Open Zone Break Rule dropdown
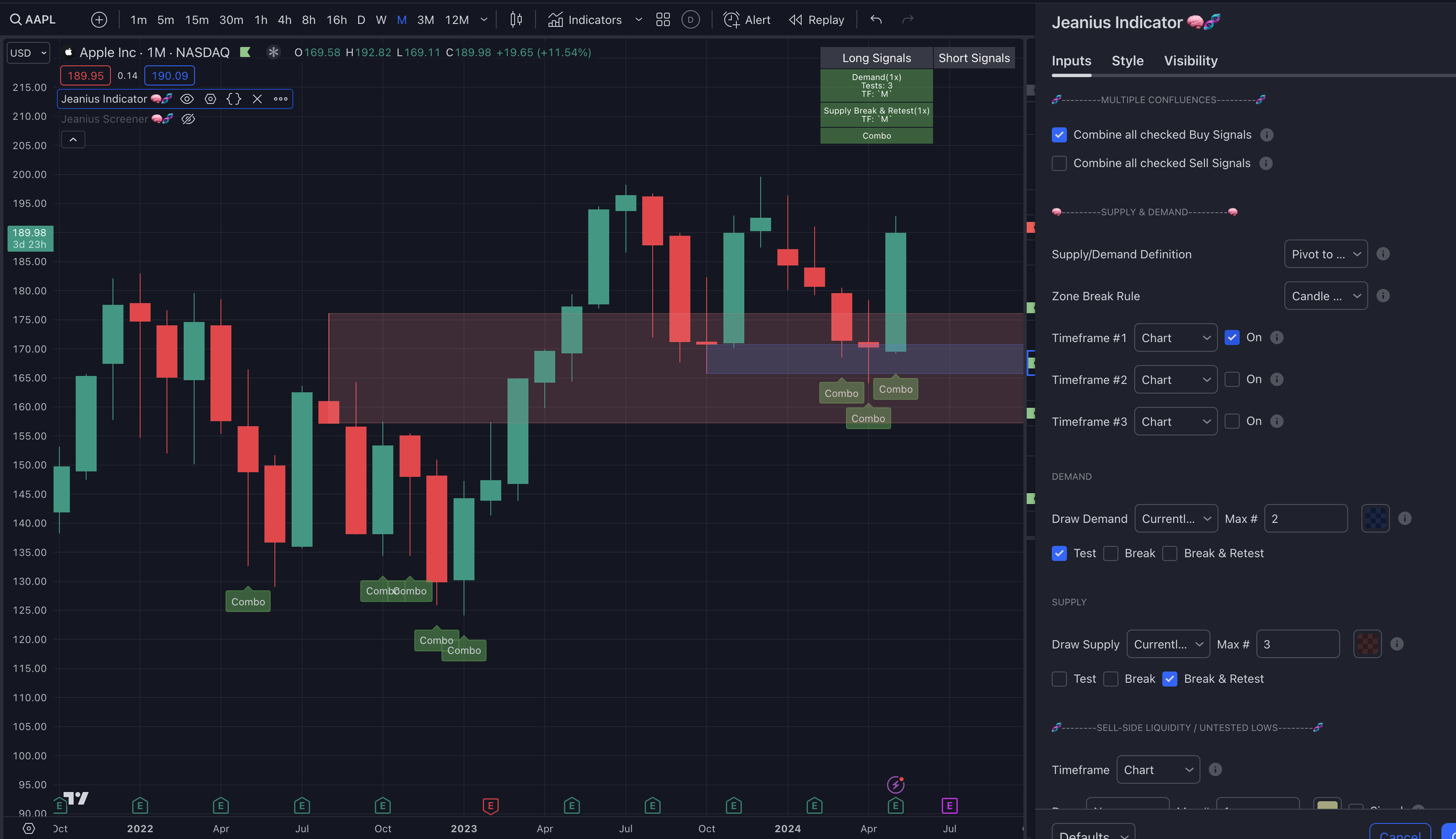The image size is (1456, 839). [x=1326, y=296]
